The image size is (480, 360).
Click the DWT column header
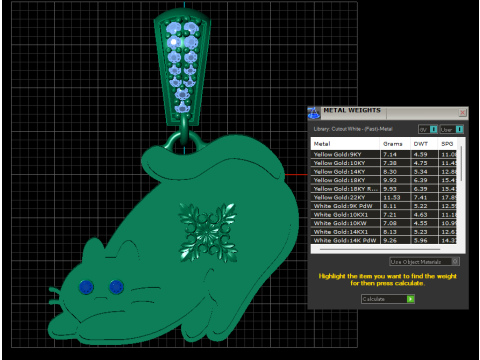(424, 144)
